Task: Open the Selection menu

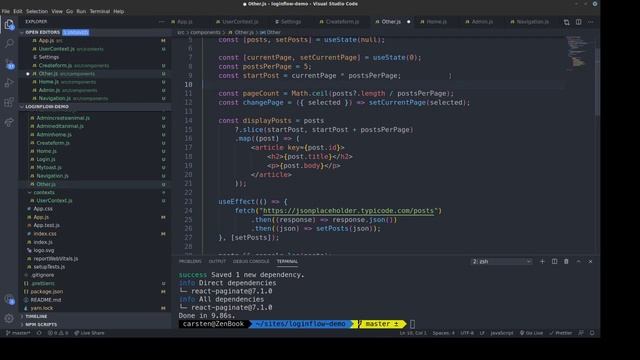Action: tap(37, 11)
